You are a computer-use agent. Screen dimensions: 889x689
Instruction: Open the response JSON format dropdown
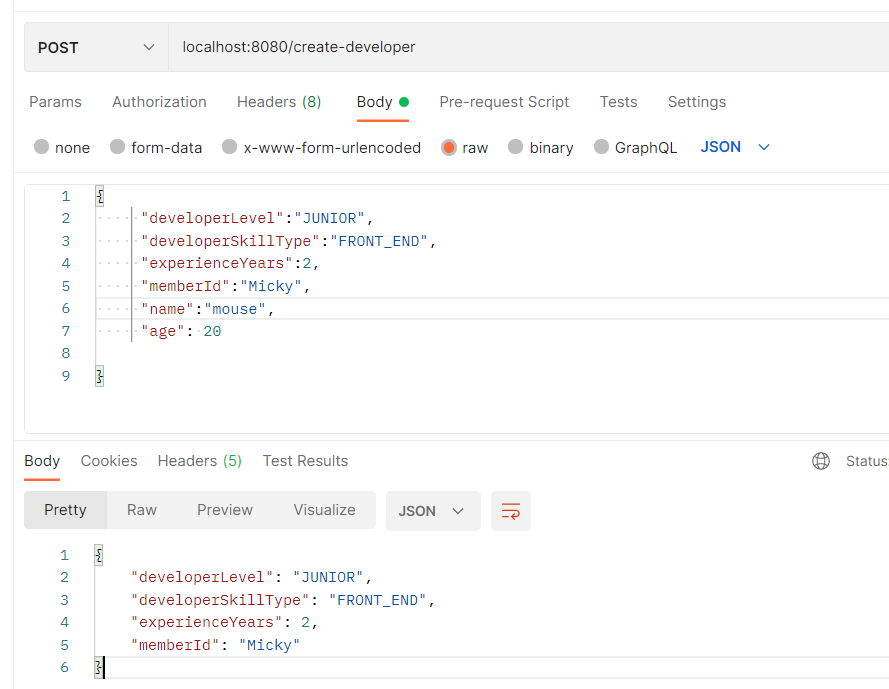pos(433,511)
